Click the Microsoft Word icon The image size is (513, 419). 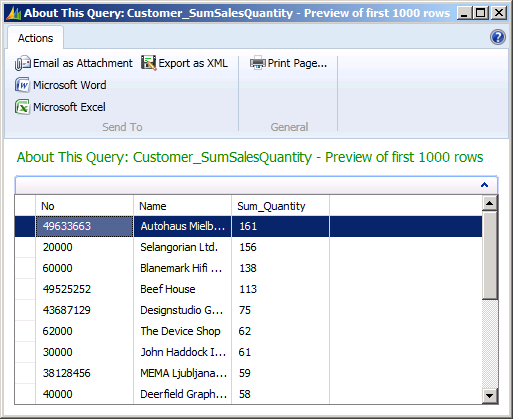[x=22, y=85]
